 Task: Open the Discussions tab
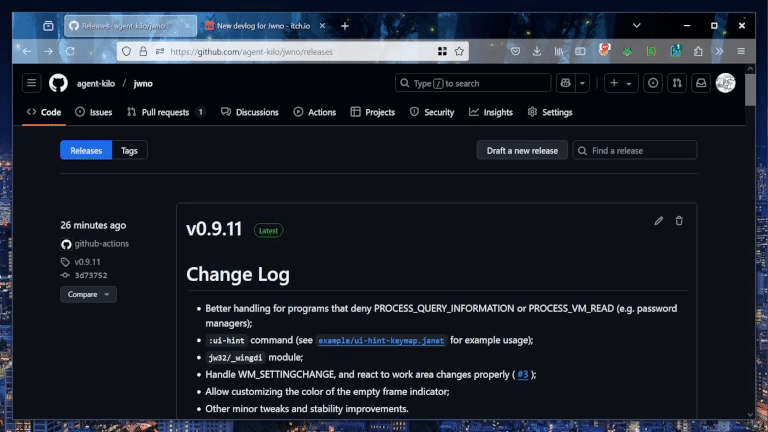click(250, 112)
